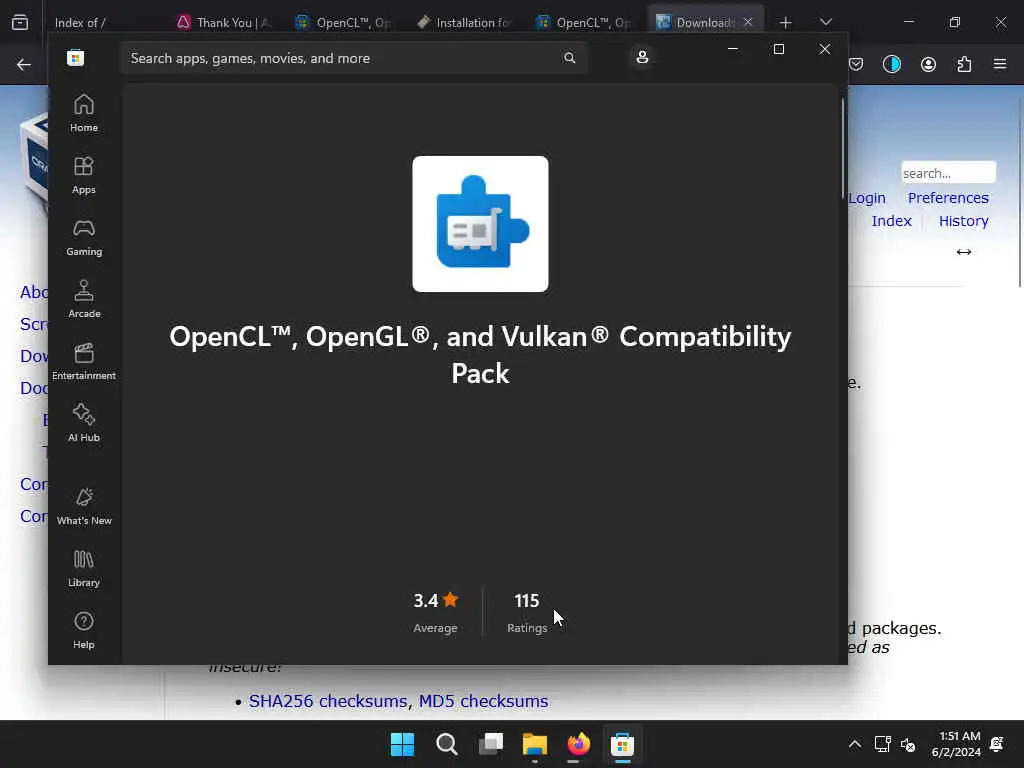Screen dimensions: 1024x768
Task: Open the Index link on webpage
Action: (x=891, y=221)
